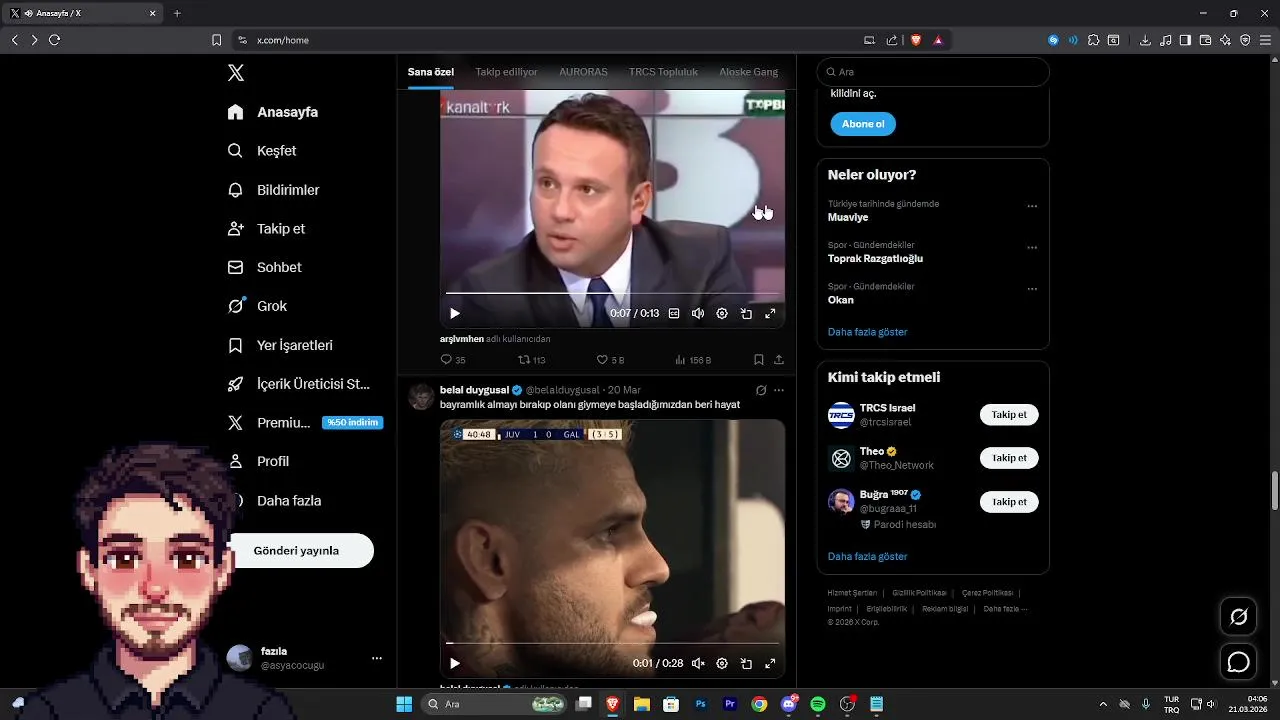Click the X logo in sidebar
This screenshot has height=720, width=1280.
click(x=235, y=72)
